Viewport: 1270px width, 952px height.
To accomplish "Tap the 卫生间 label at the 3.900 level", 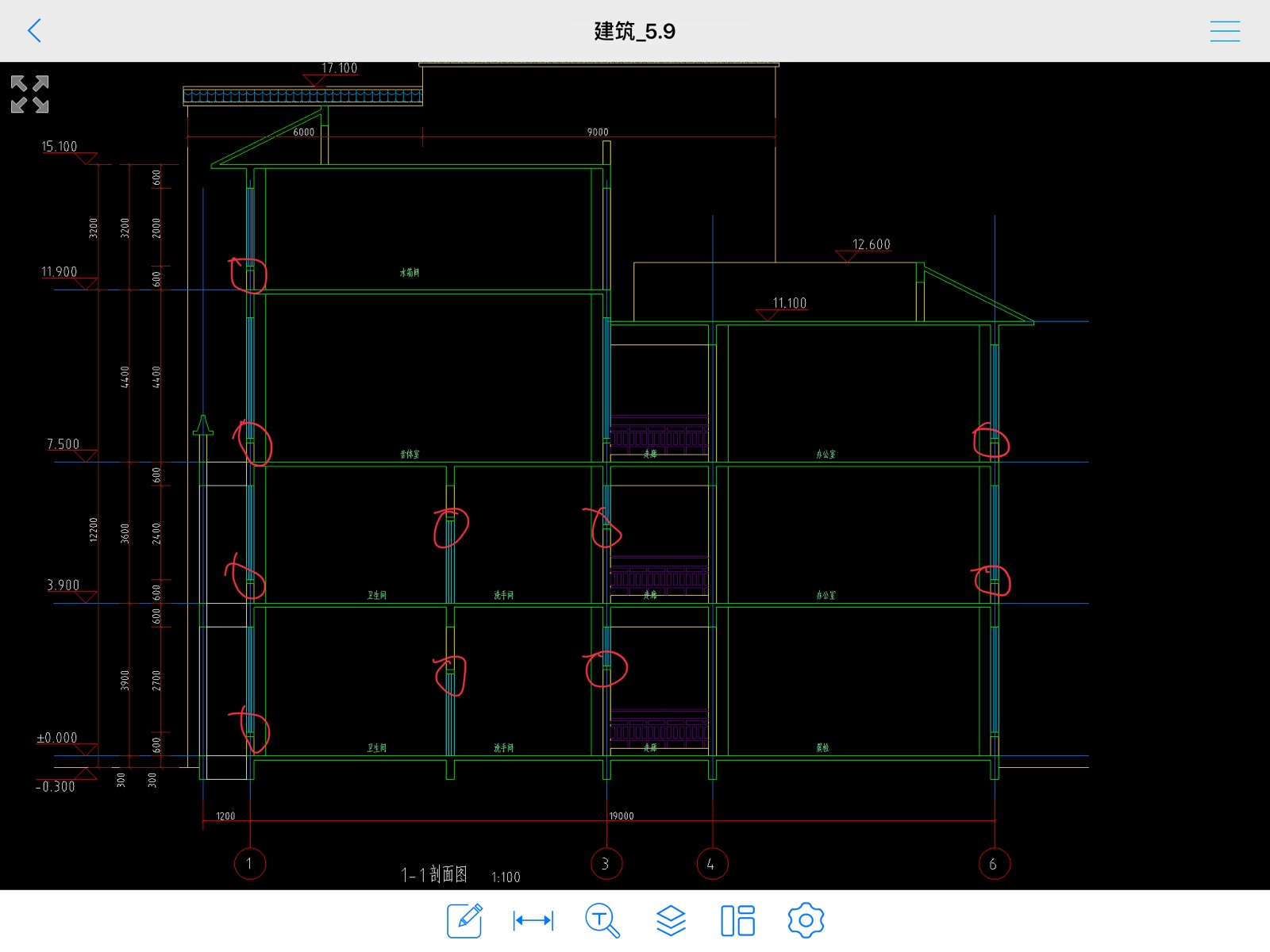I will (377, 595).
